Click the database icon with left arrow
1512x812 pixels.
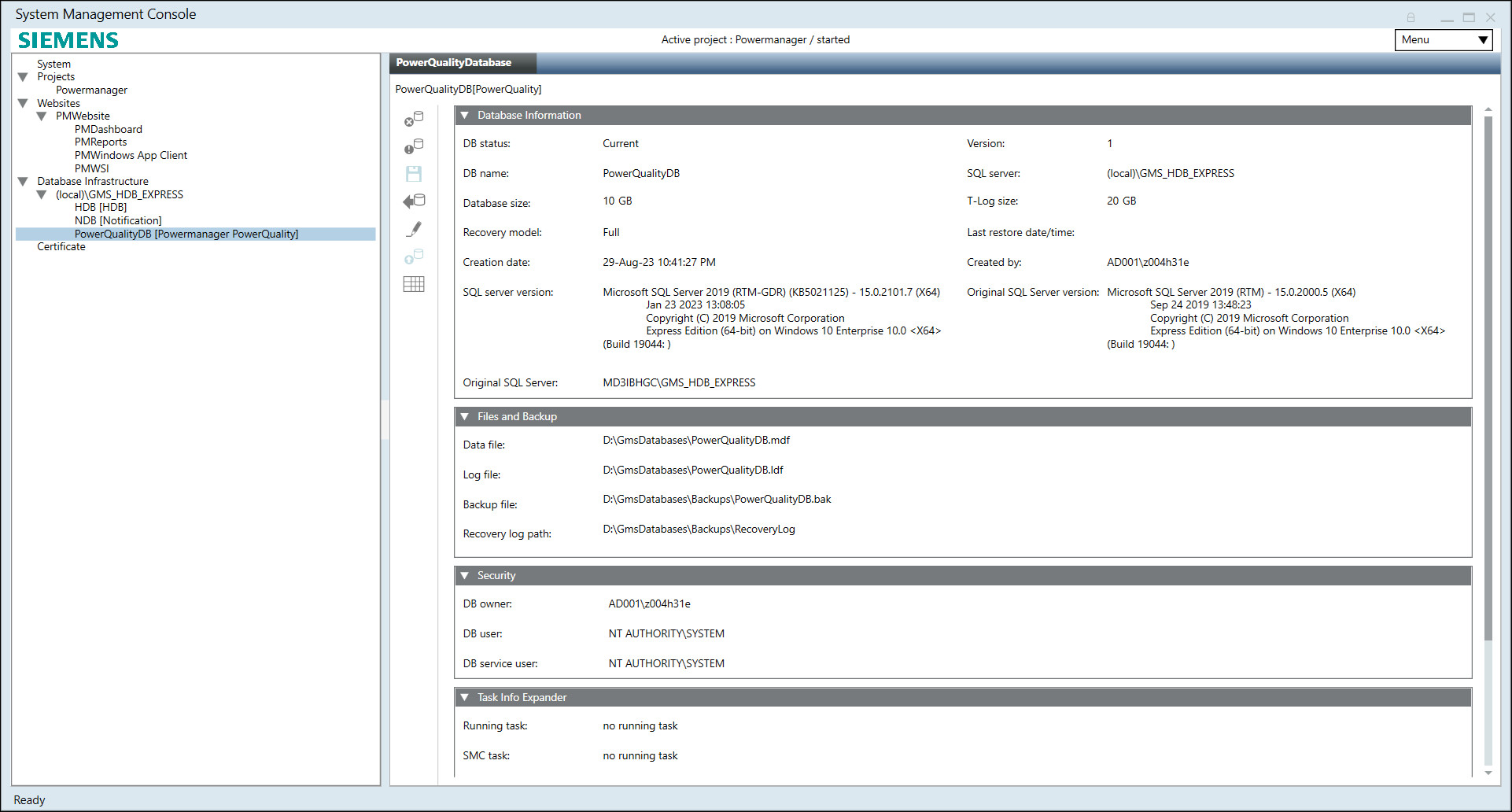pyautogui.click(x=414, y=201)
